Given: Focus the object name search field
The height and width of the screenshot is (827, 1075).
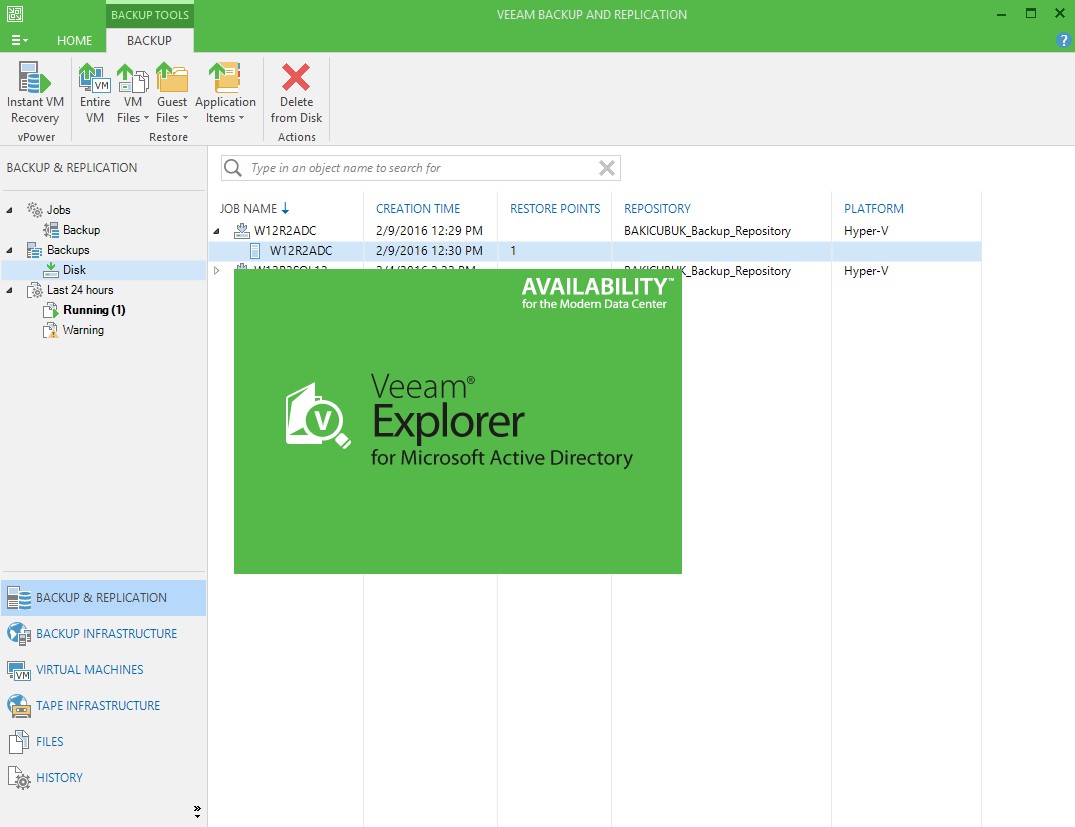Looking at the screenshot, I should coord(420,168).
